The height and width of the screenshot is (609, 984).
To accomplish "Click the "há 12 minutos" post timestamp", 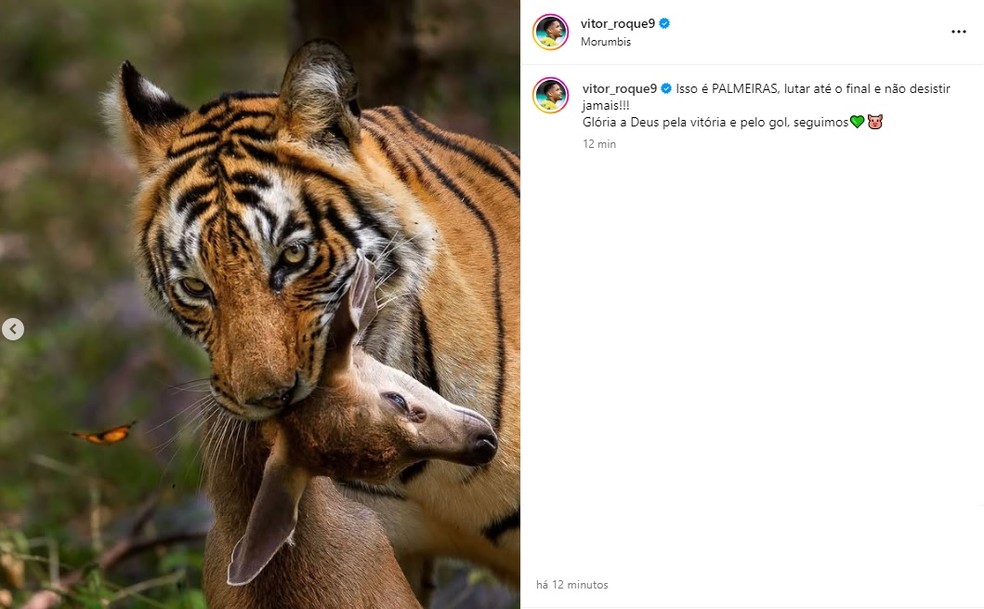I will tap(572, 585).
